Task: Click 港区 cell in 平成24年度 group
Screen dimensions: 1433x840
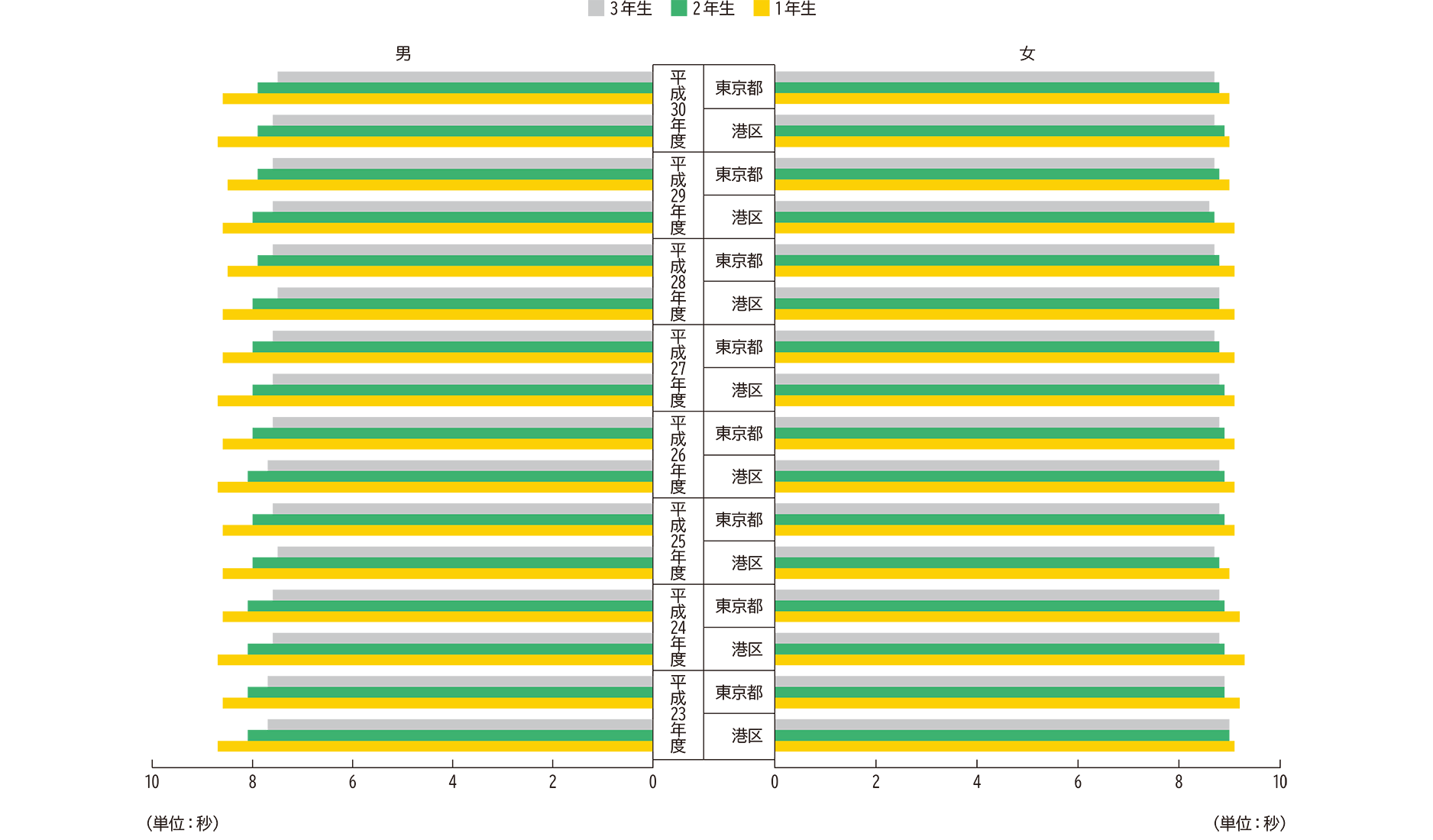Action: [x=739, y=649]
